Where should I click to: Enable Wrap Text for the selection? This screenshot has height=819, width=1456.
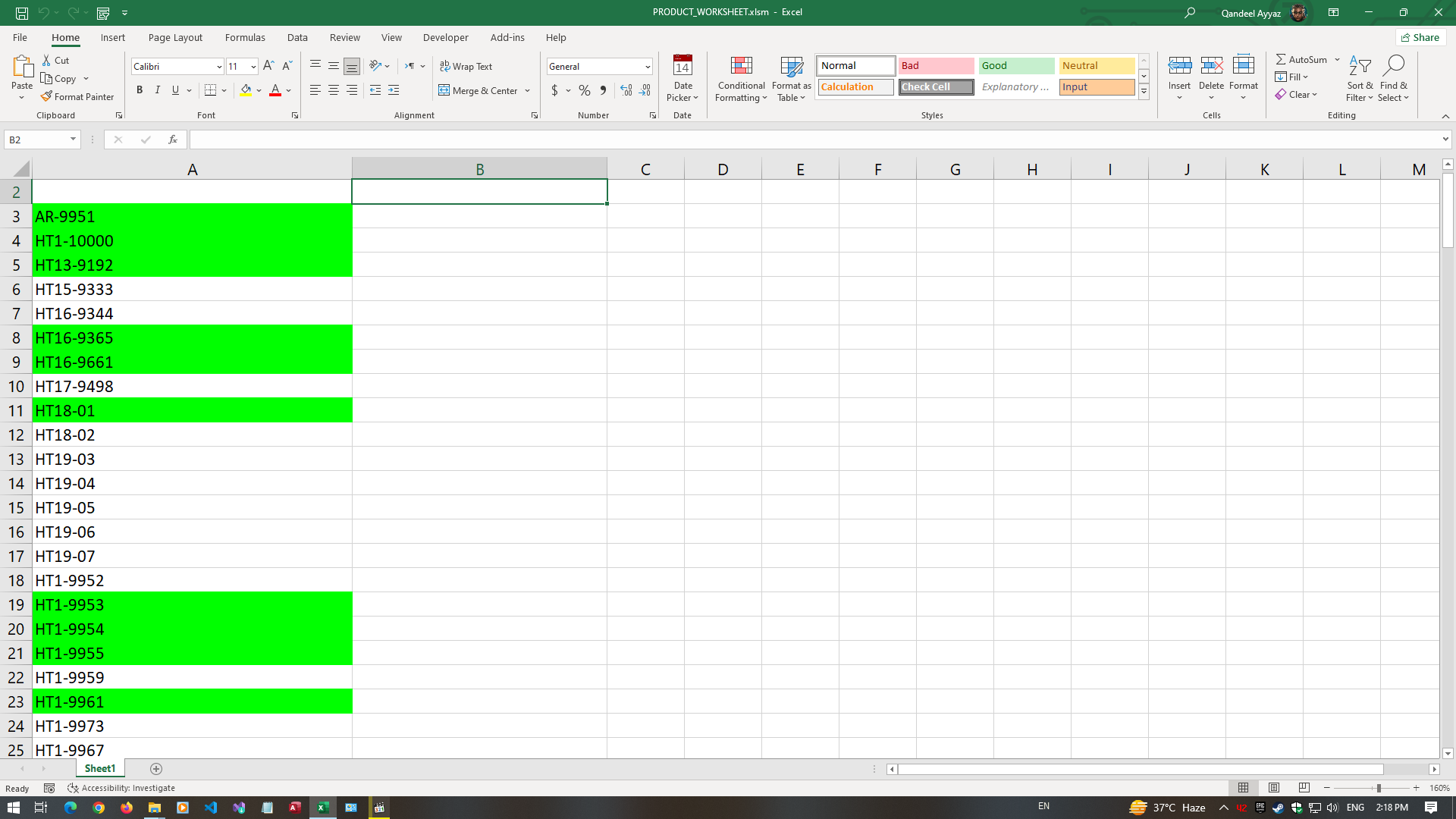coord(466,67)
